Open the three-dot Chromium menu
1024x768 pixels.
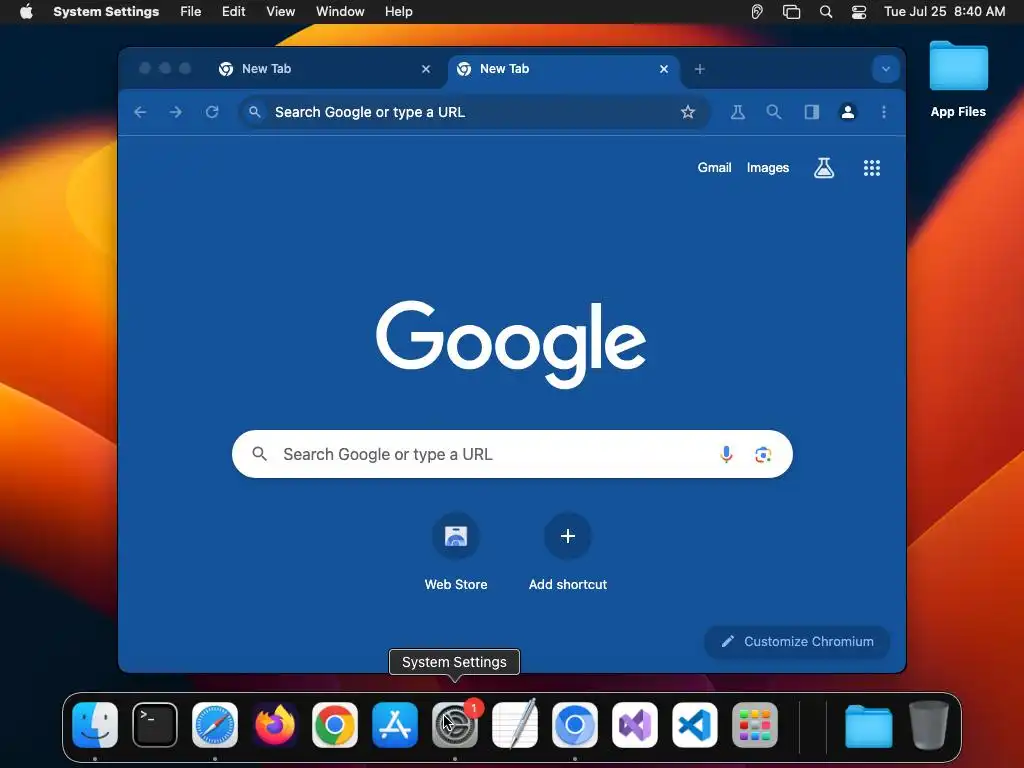[x=884, y=112]
